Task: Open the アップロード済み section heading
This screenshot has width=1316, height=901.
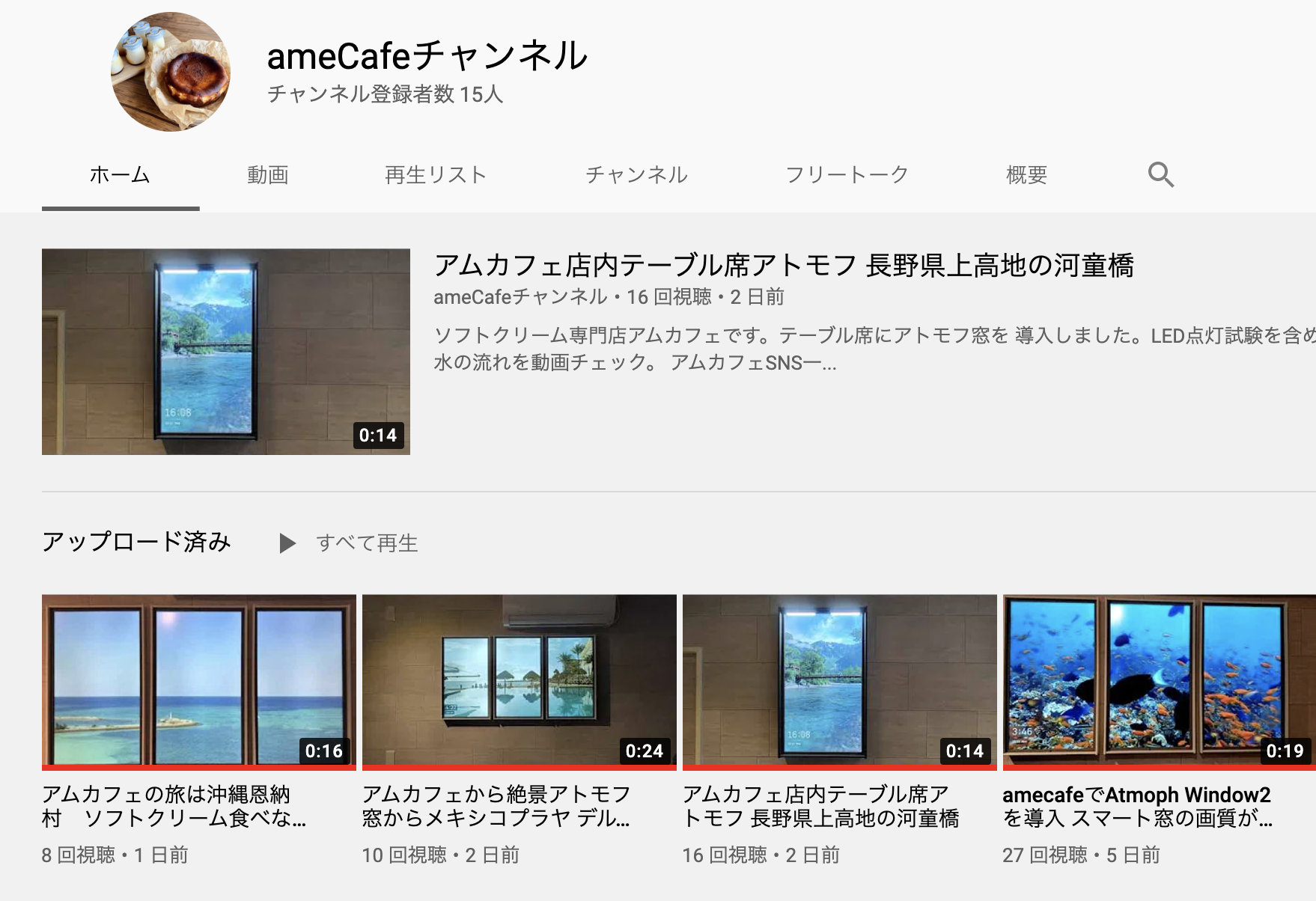Action: tap(136, 542)
